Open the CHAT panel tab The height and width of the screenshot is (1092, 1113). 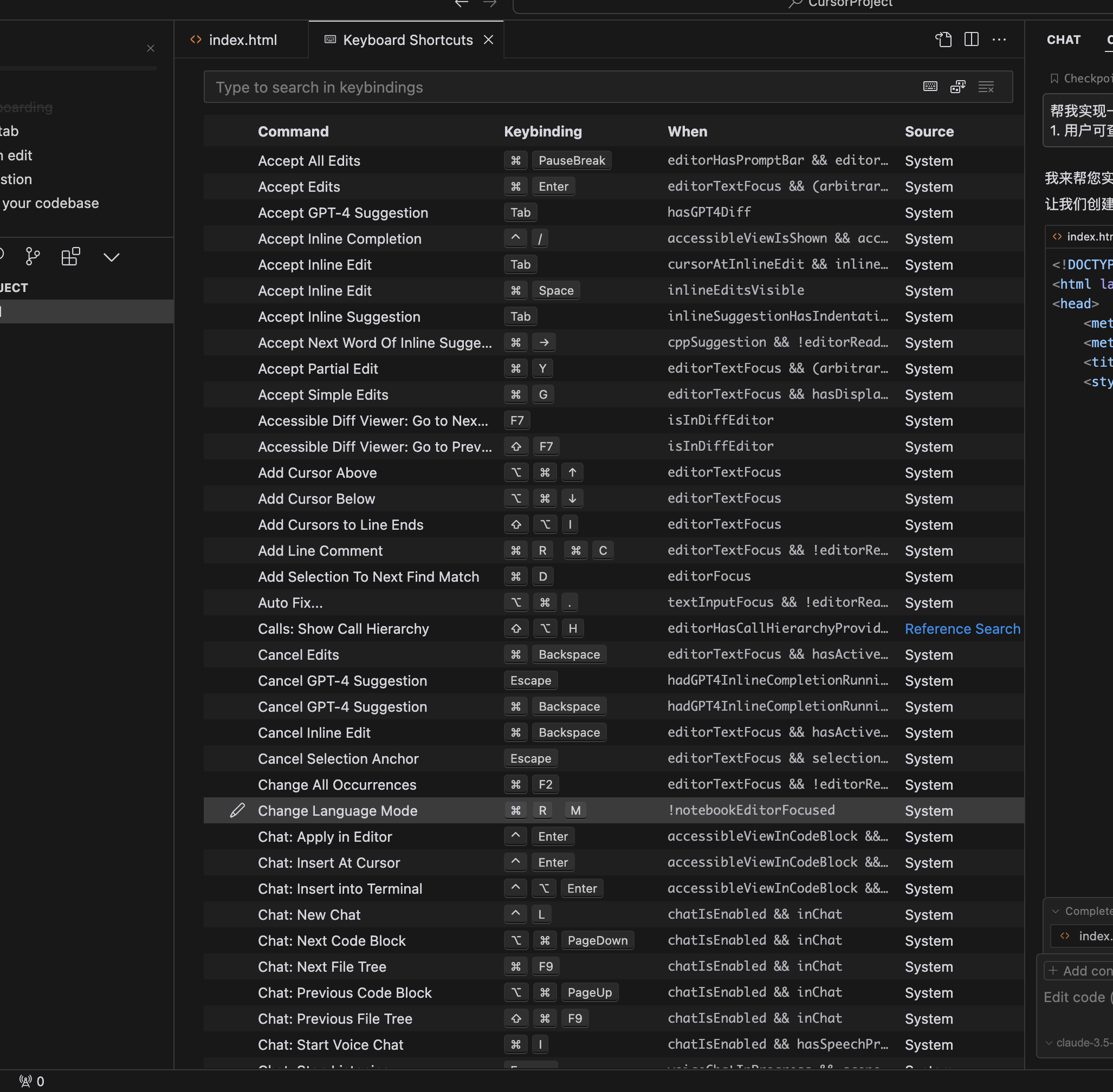point(1063,40)
